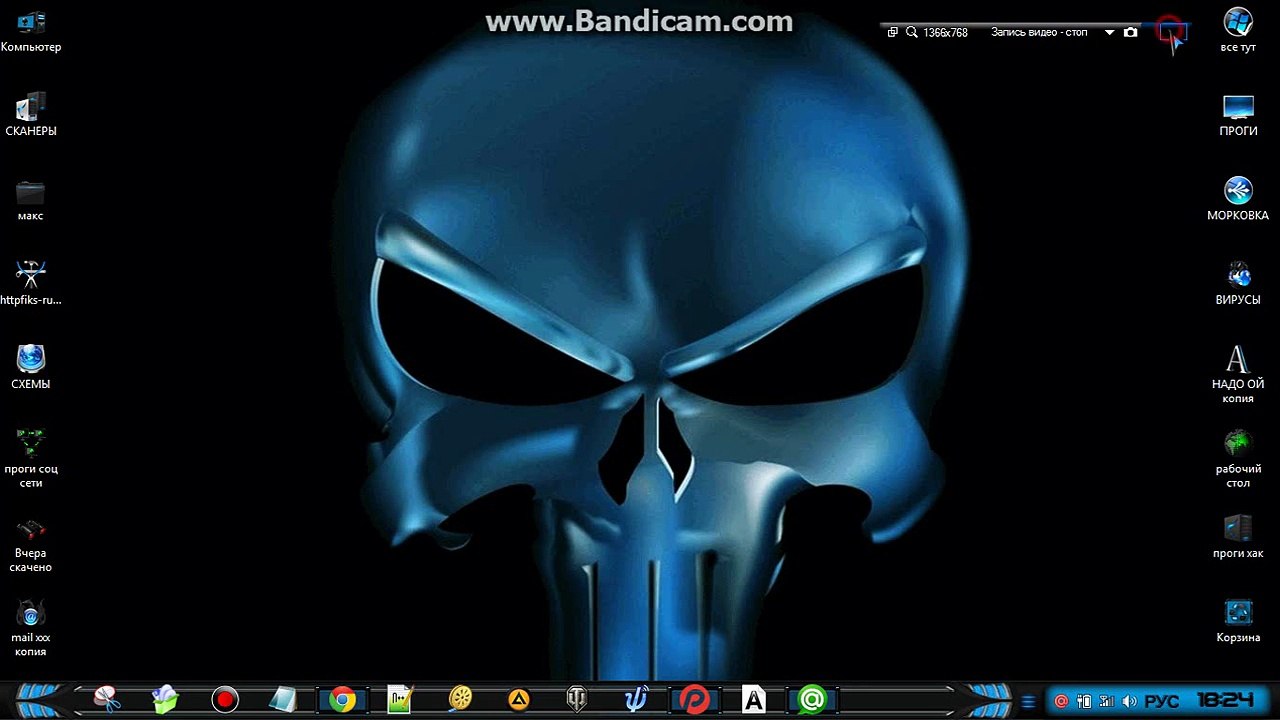Click the 1366x768 resolution label

945,32
